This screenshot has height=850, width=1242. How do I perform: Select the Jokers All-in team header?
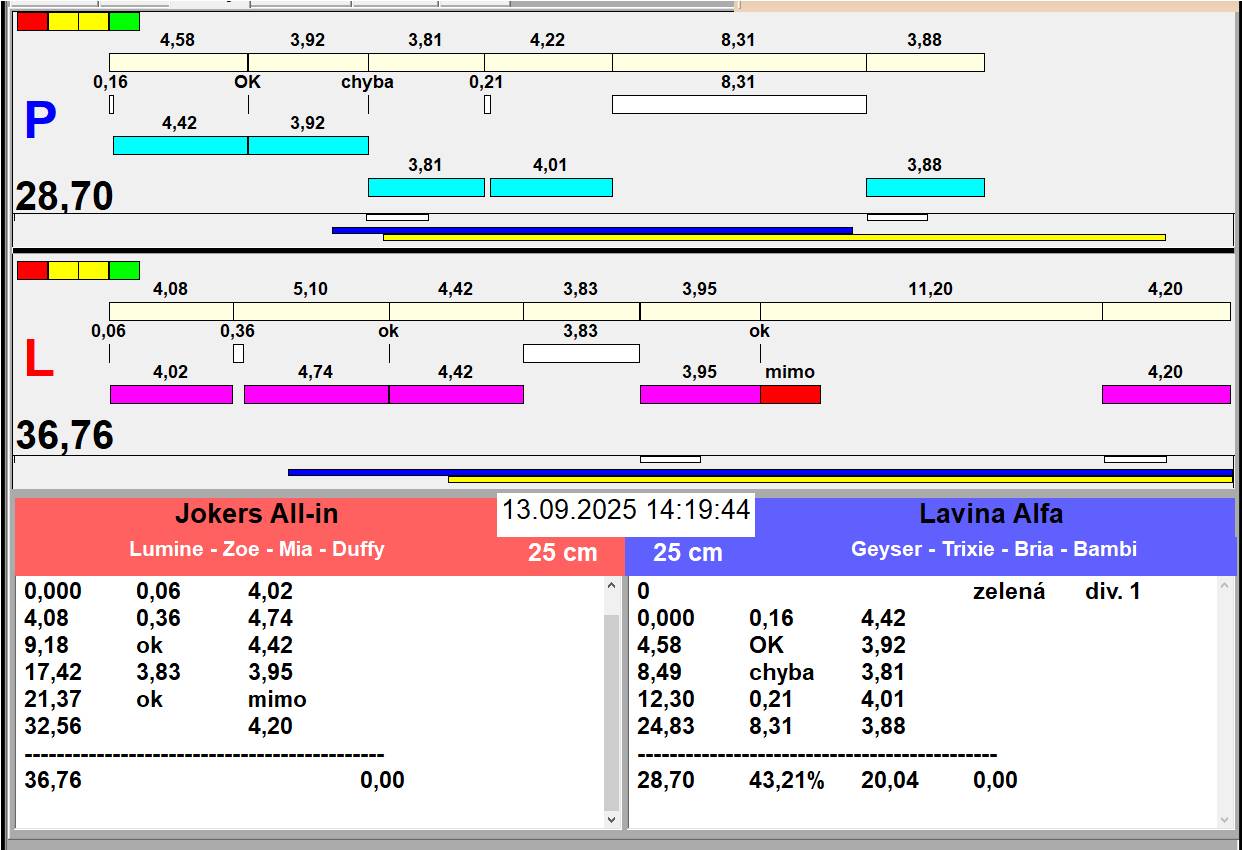click(257, 514)
